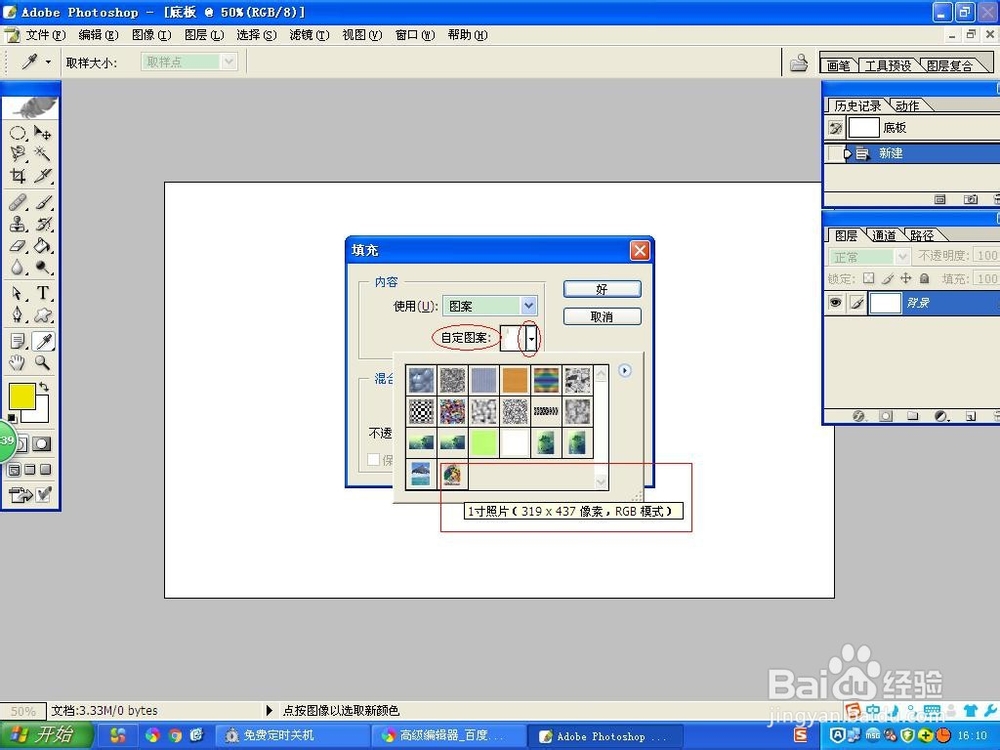Open the 文件 menu
This screenshot has width=1000, height=750.
(x=45, y=35)
